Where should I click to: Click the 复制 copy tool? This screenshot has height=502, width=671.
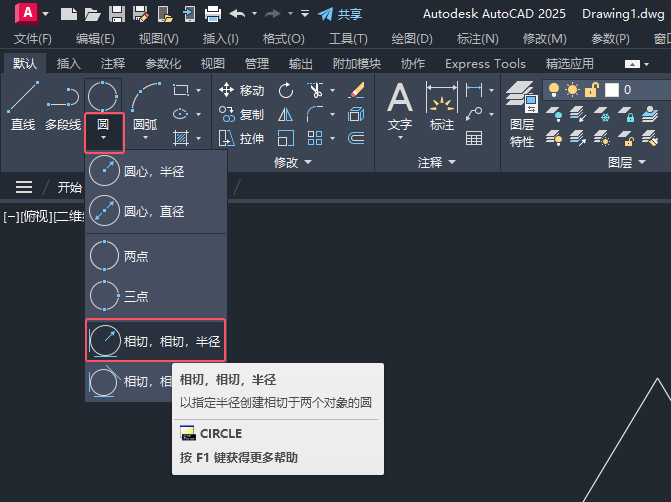pyautogui.click(x=241, y=114)
